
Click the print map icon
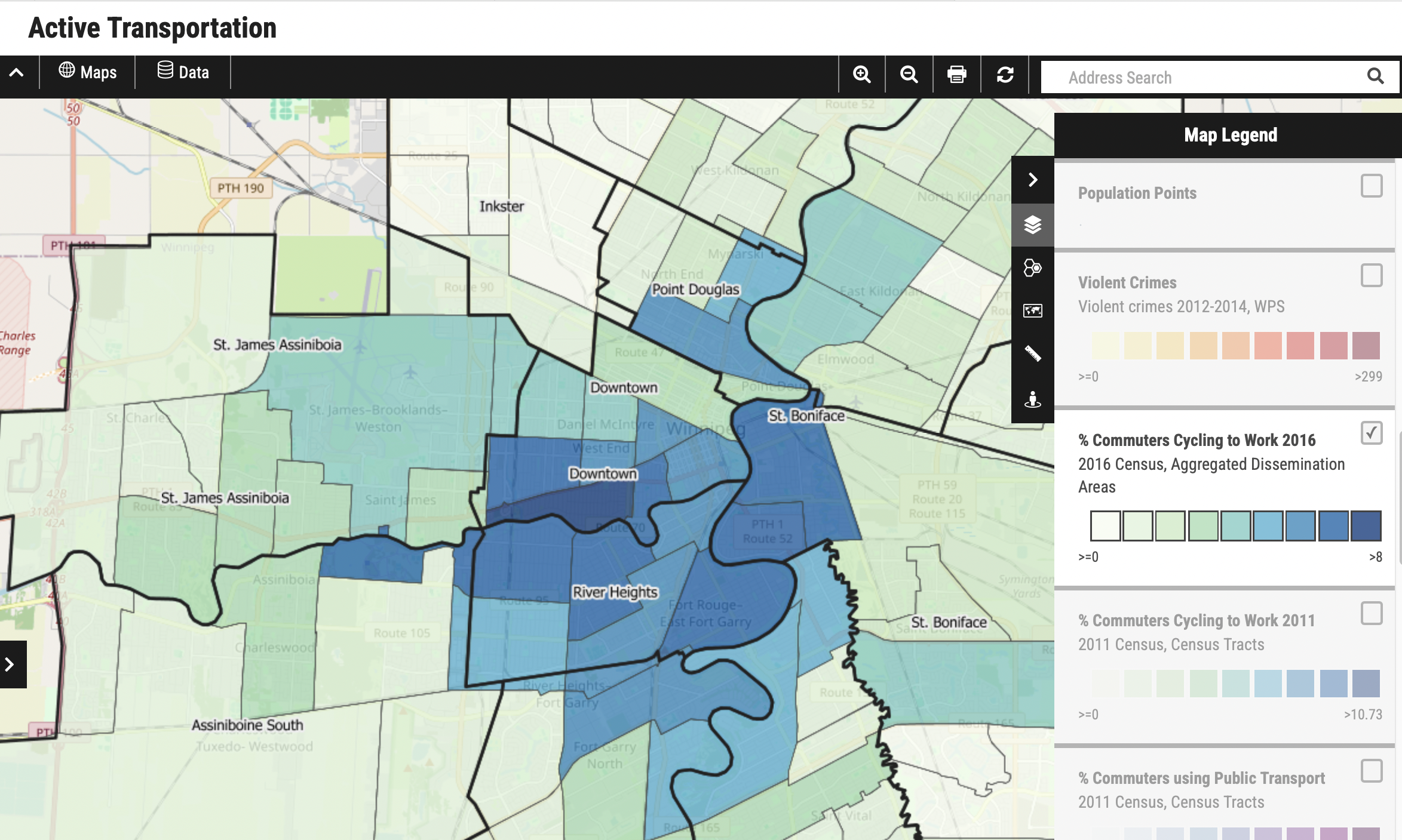click(956, 75)
